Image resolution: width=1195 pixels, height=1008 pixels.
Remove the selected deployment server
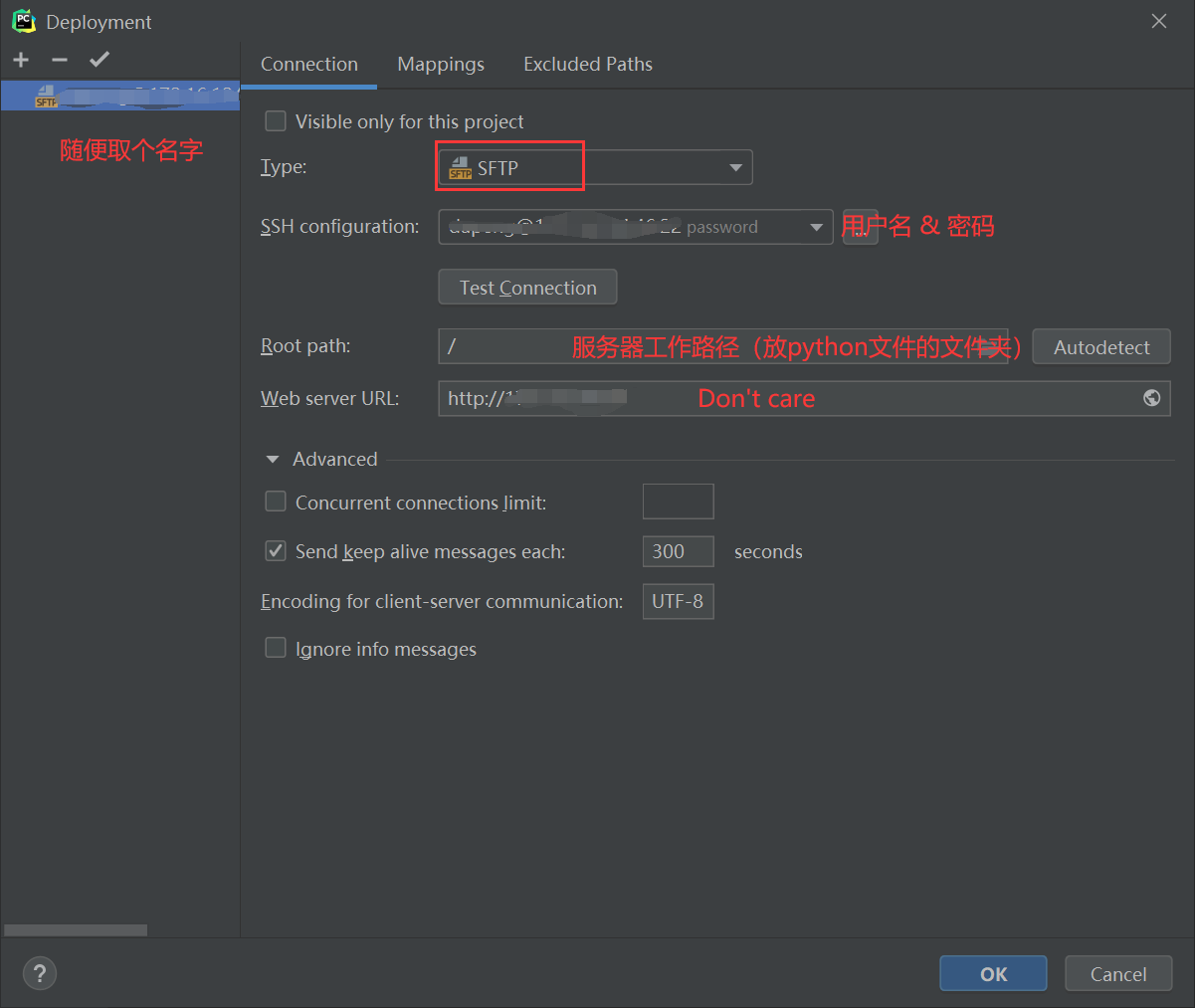pos(60,60)
